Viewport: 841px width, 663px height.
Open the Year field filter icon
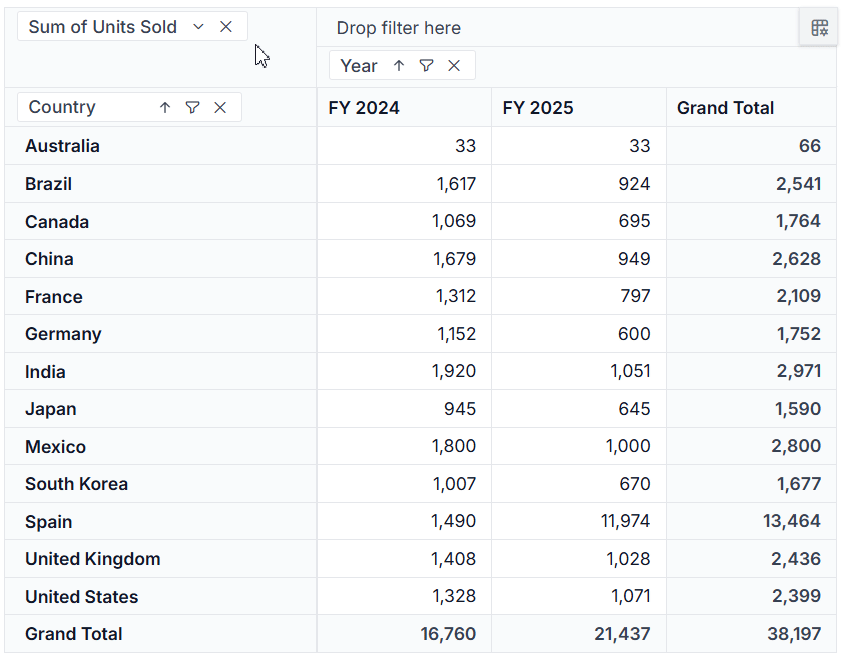pyautogui.click(x=426, y=65)
